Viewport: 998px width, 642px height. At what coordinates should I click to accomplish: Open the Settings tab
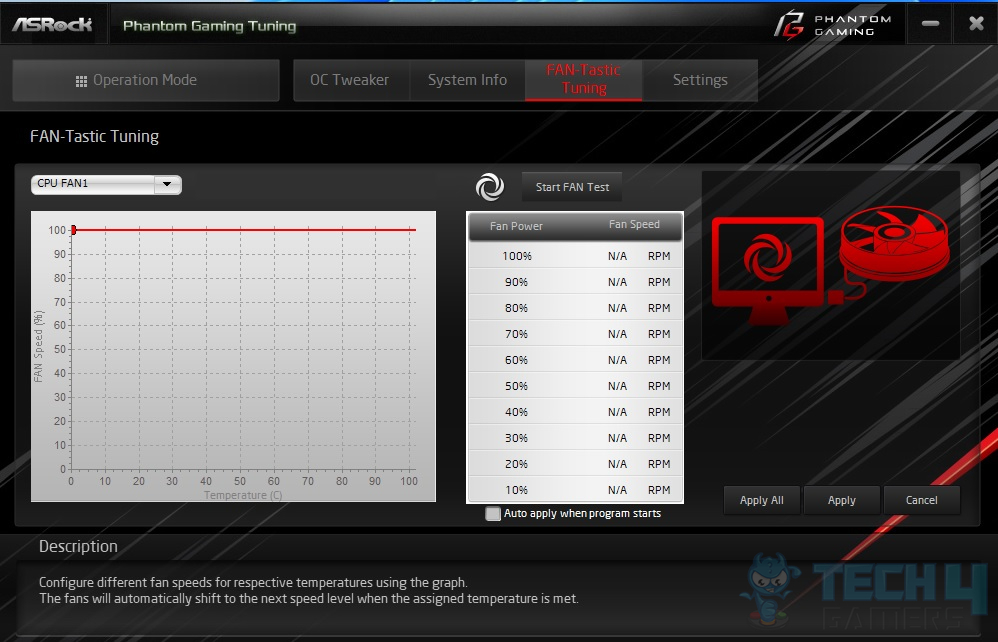(700, 80)
